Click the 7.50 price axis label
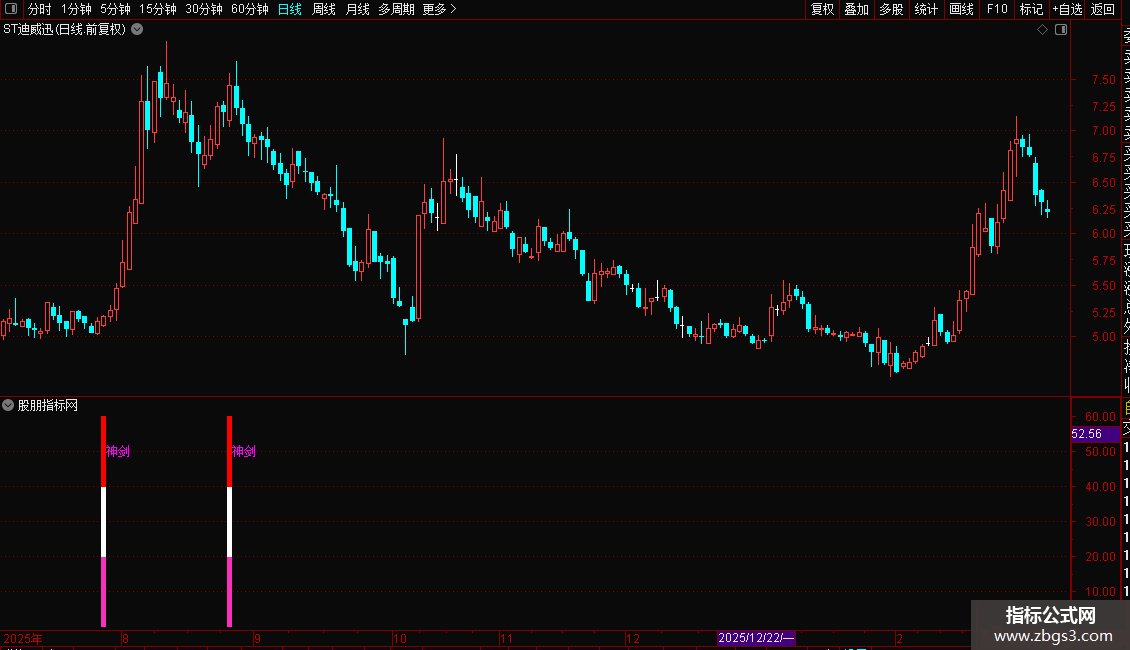Screen dimensions: 1130x650 pyautogui.click(x=1103, y=79)
